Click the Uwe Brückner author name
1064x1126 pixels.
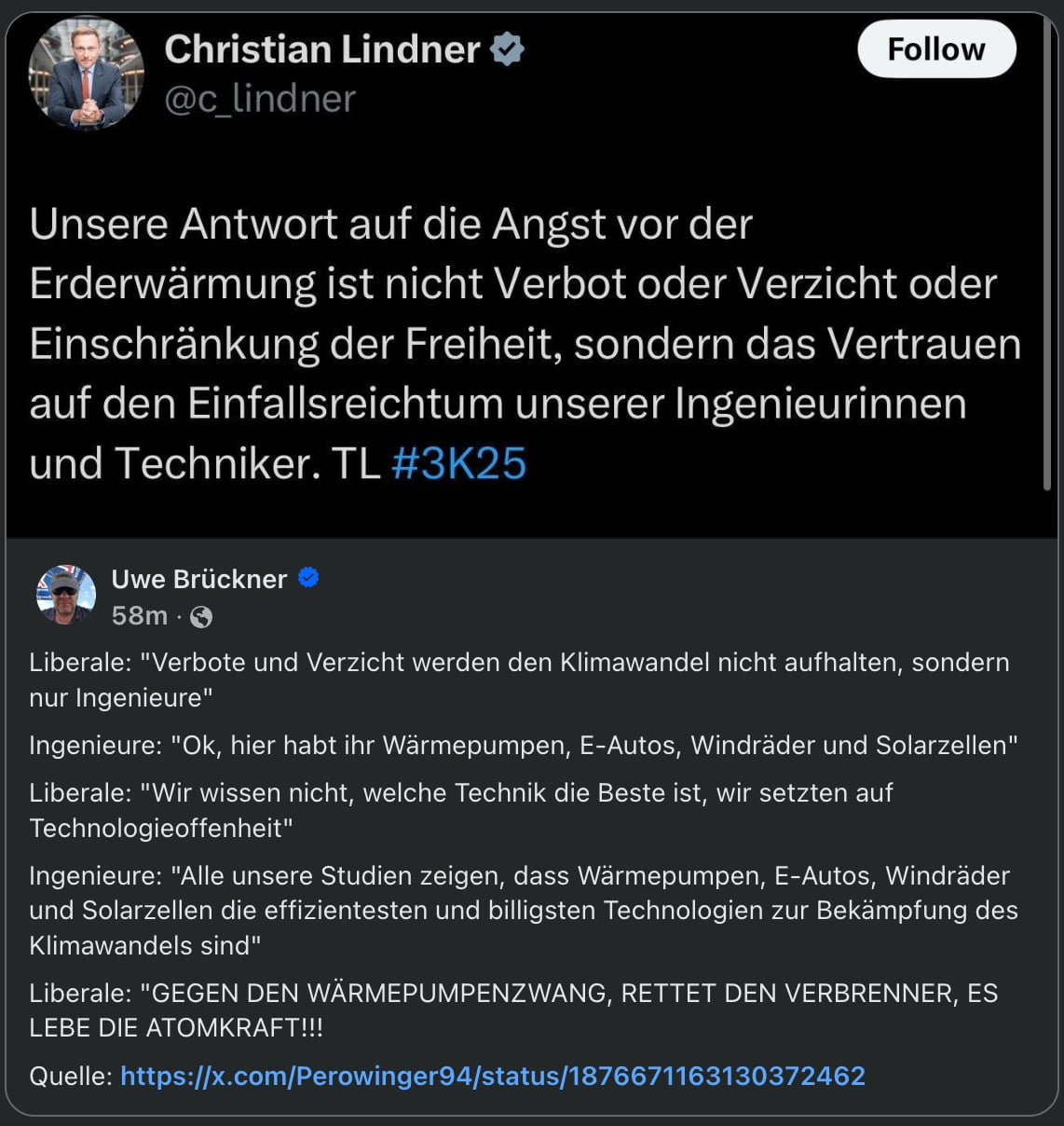pyautogui.click(x=199, y=579)
